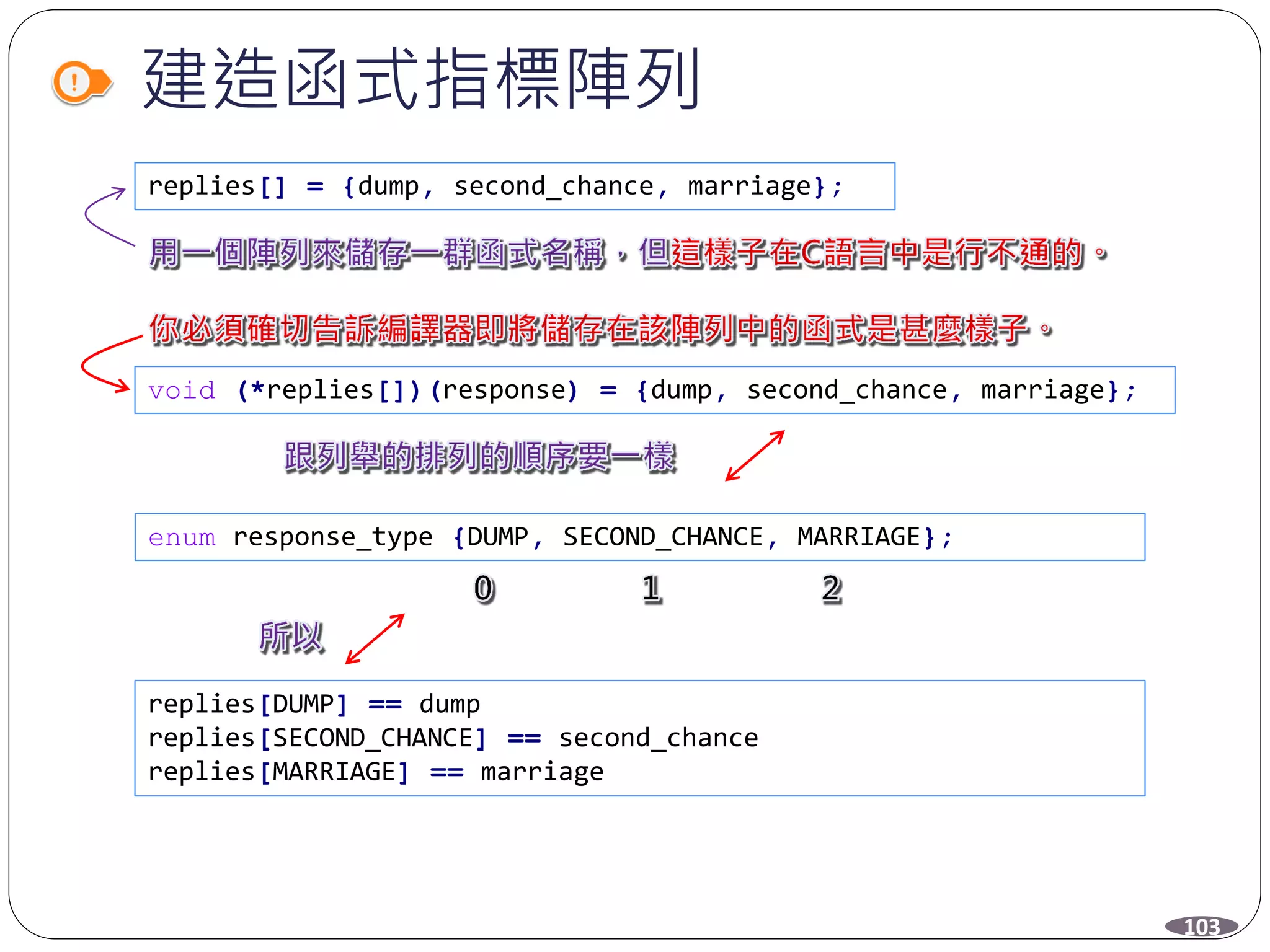
Task: Click the page number badge 103
Action: tap(1202, 927)
